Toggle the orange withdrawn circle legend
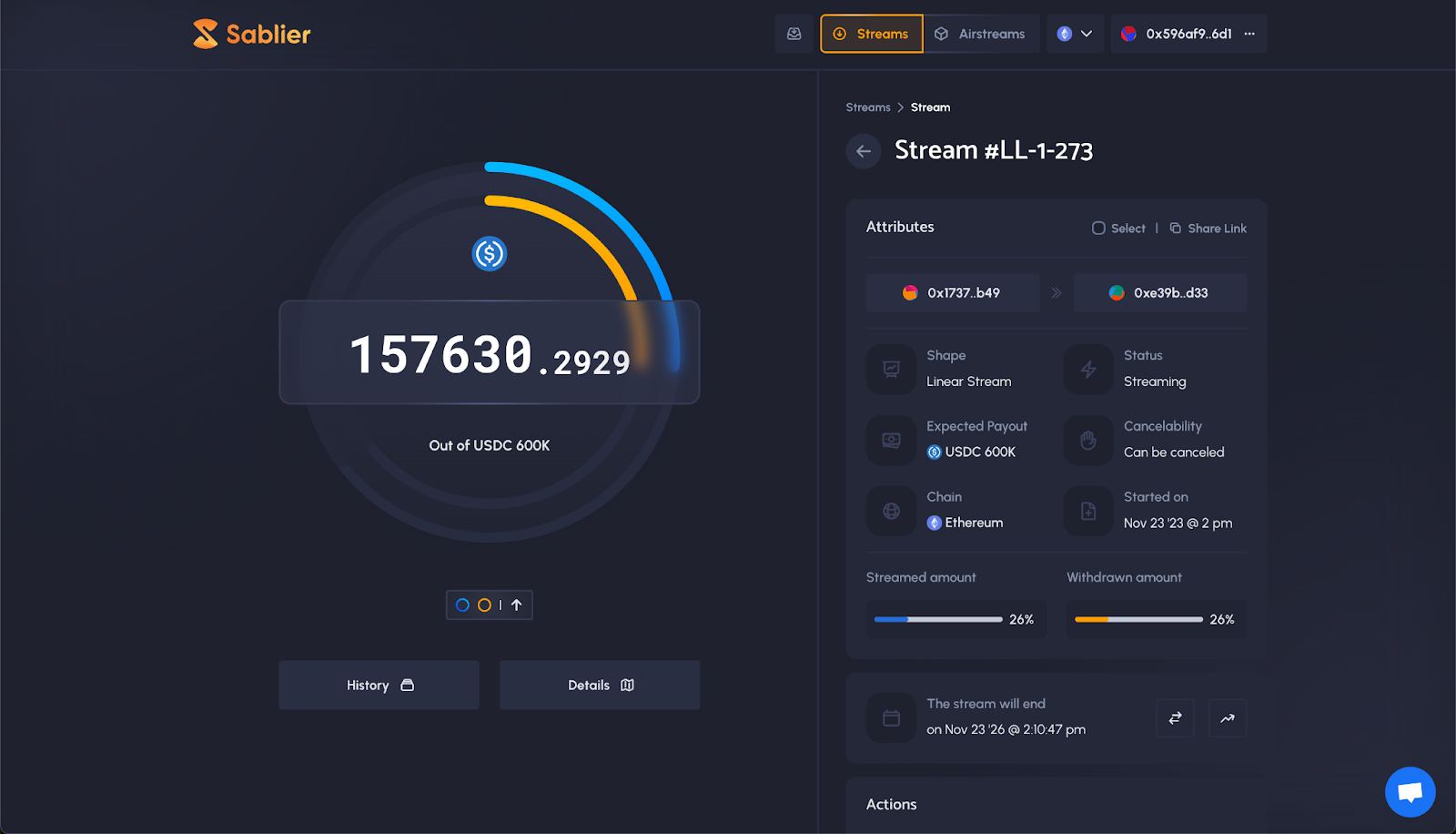The image size is (1456, 834). [x=484, y=605]
